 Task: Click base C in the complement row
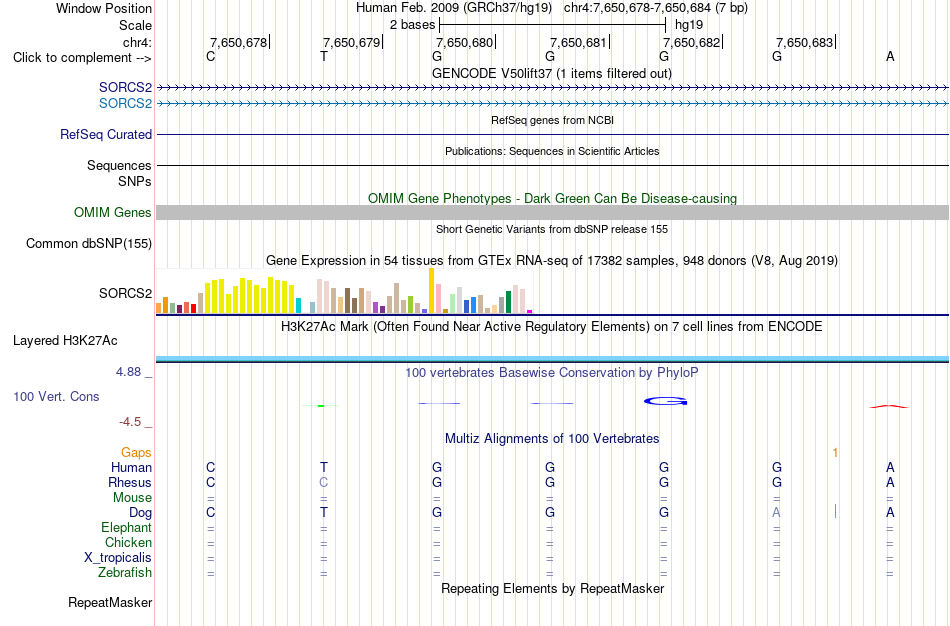(210, 56)
